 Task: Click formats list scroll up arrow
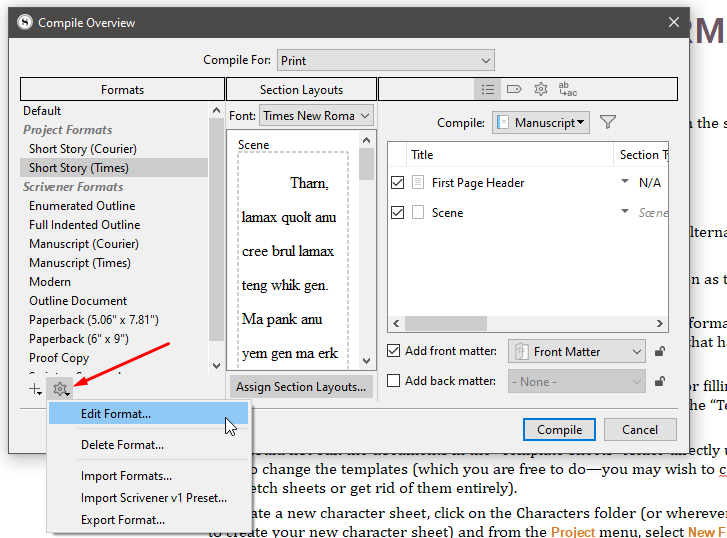coord(216,110)
